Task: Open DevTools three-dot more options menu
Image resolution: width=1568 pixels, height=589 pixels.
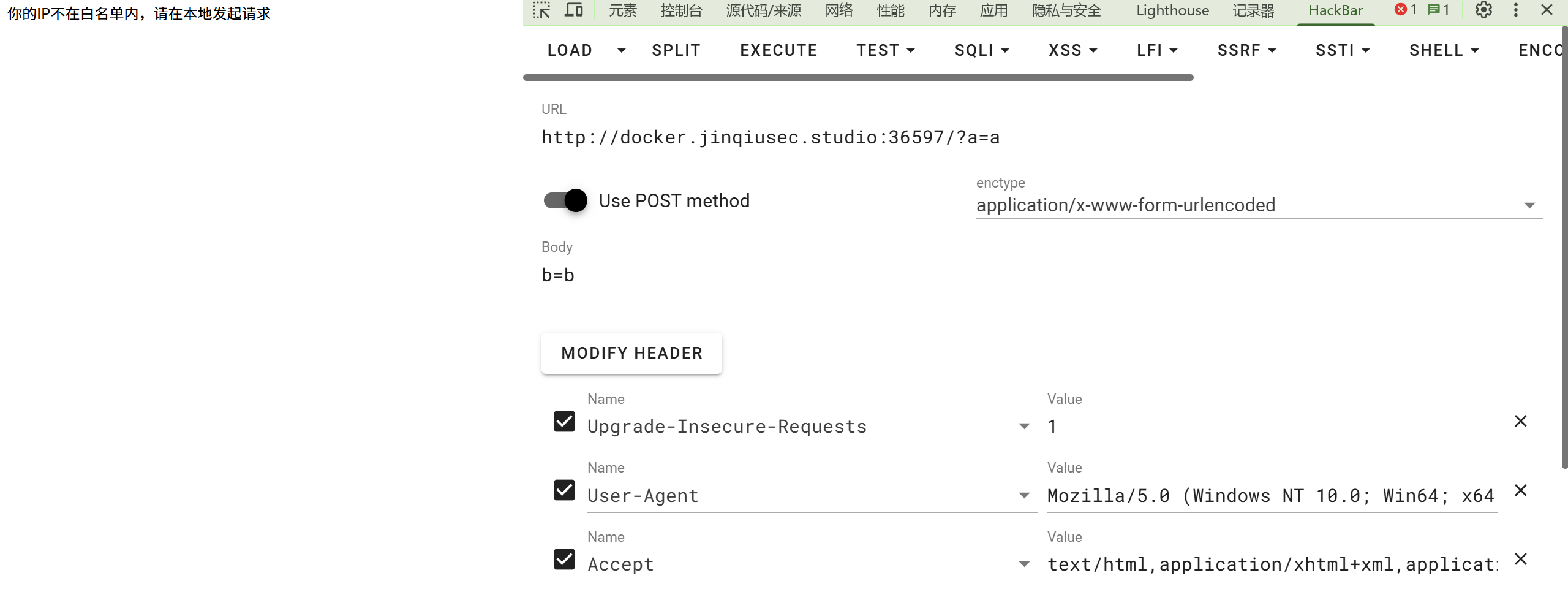Action: [1515, 10]
